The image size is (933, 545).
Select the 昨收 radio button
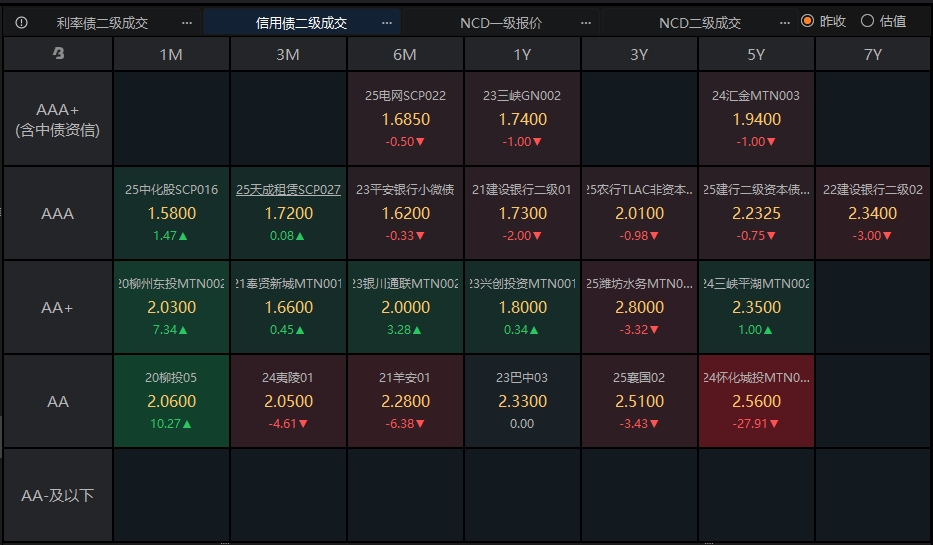tap(807, 21)
